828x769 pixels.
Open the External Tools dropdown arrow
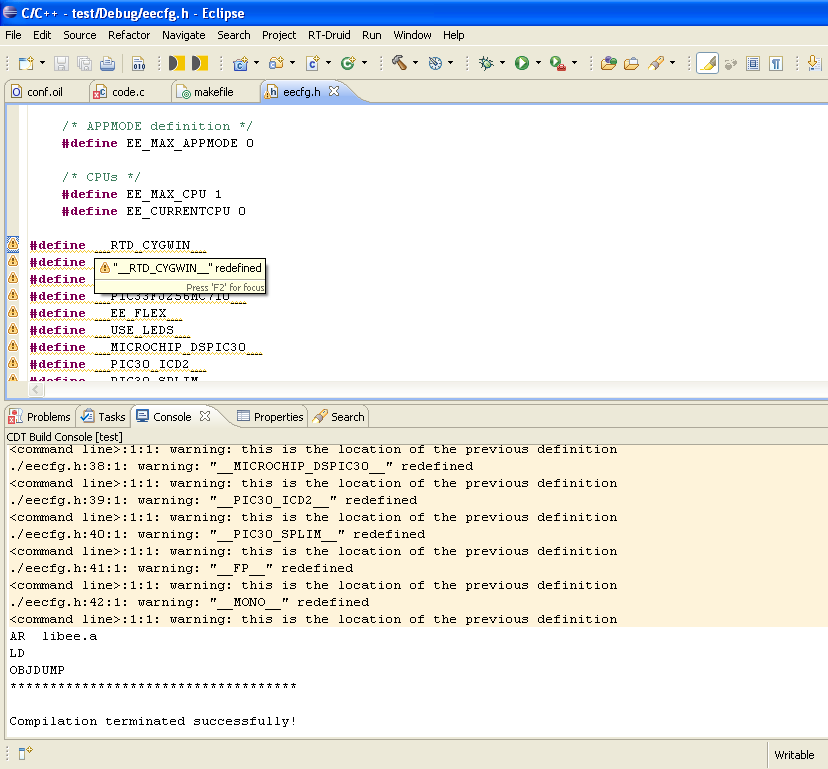[x=575, y=63]
